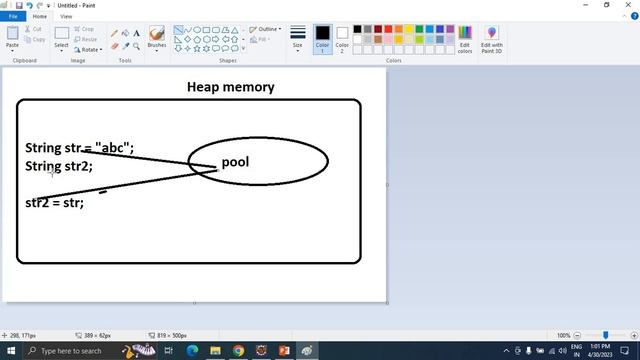The width and height of the screenshot is (640, 360).
Task: Click Undo arrow in quick access toolbar
Action: (x=29, y=5)
